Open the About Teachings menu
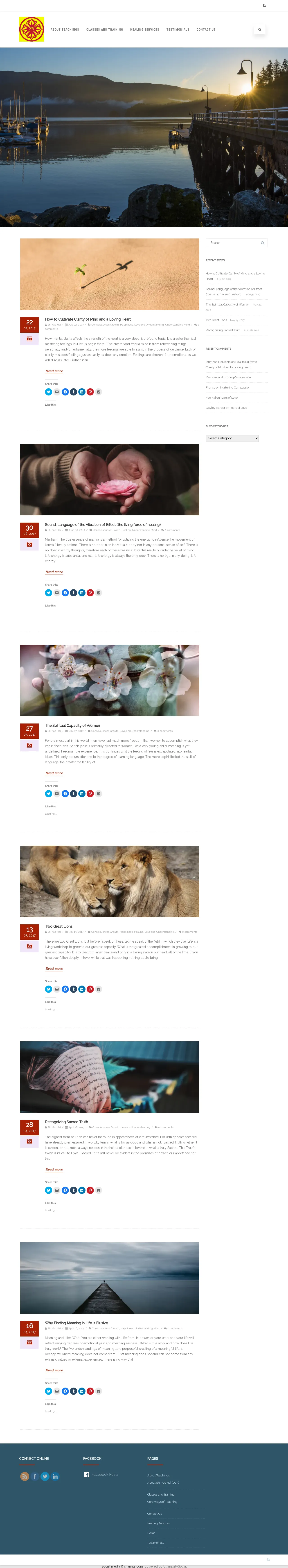Screen dimensions: 288x1568 [x=65, y=29]
